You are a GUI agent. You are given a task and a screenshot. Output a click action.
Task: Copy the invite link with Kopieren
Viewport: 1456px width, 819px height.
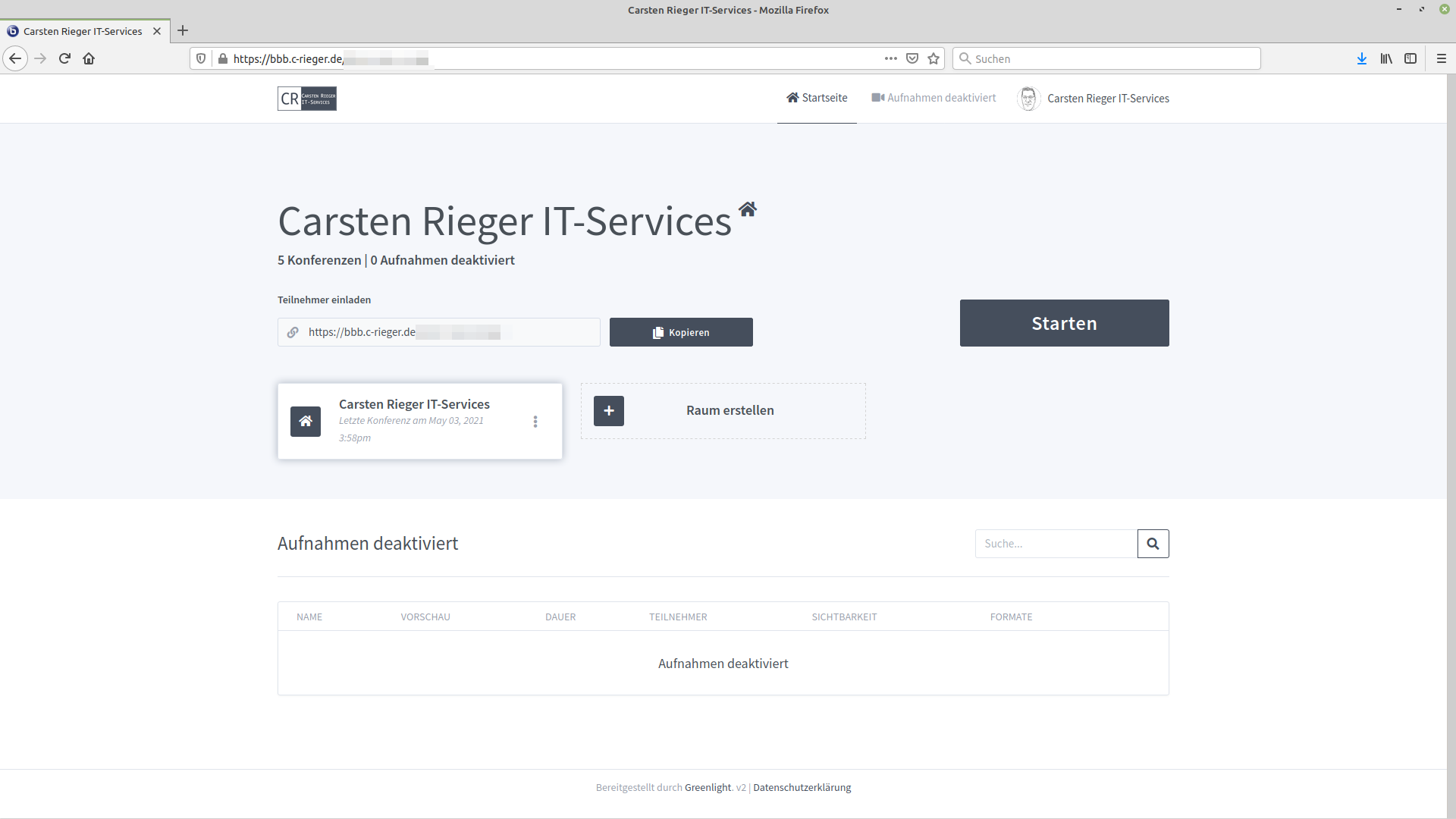pyautogui.click(x=681, y=332)
